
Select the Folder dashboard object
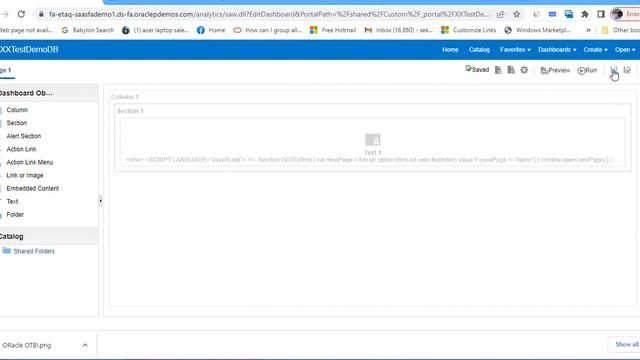point(15,214)
